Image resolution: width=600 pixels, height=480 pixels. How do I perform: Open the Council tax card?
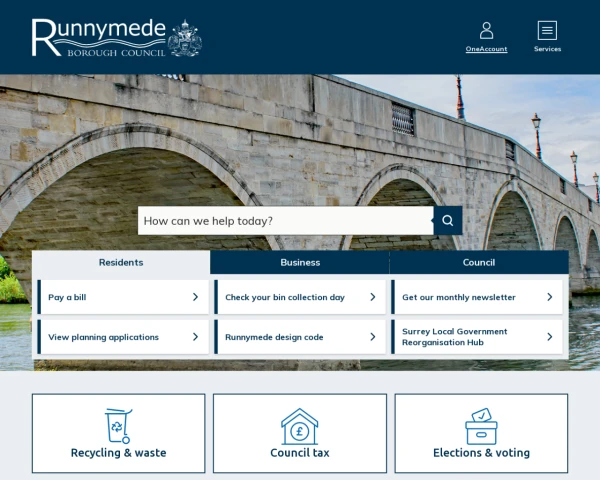[300, 433]
